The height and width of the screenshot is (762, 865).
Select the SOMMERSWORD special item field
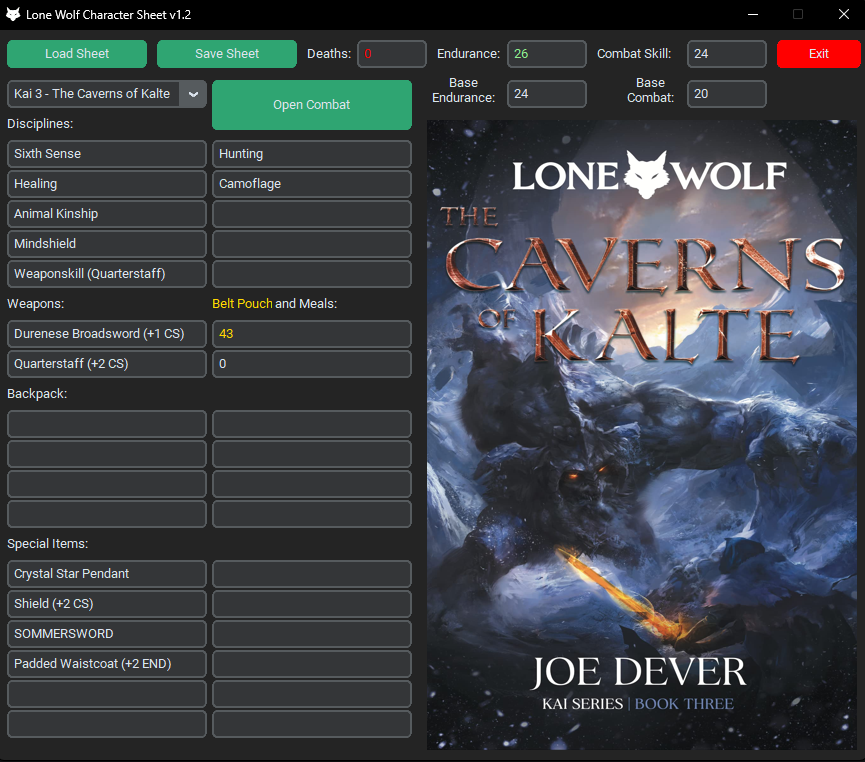tap(107, 634)
